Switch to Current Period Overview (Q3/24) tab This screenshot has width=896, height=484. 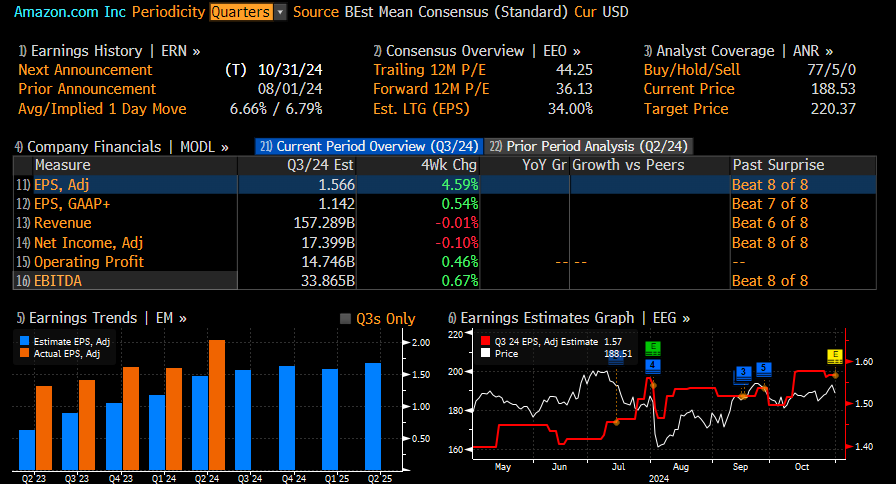(x=369, y=146)
